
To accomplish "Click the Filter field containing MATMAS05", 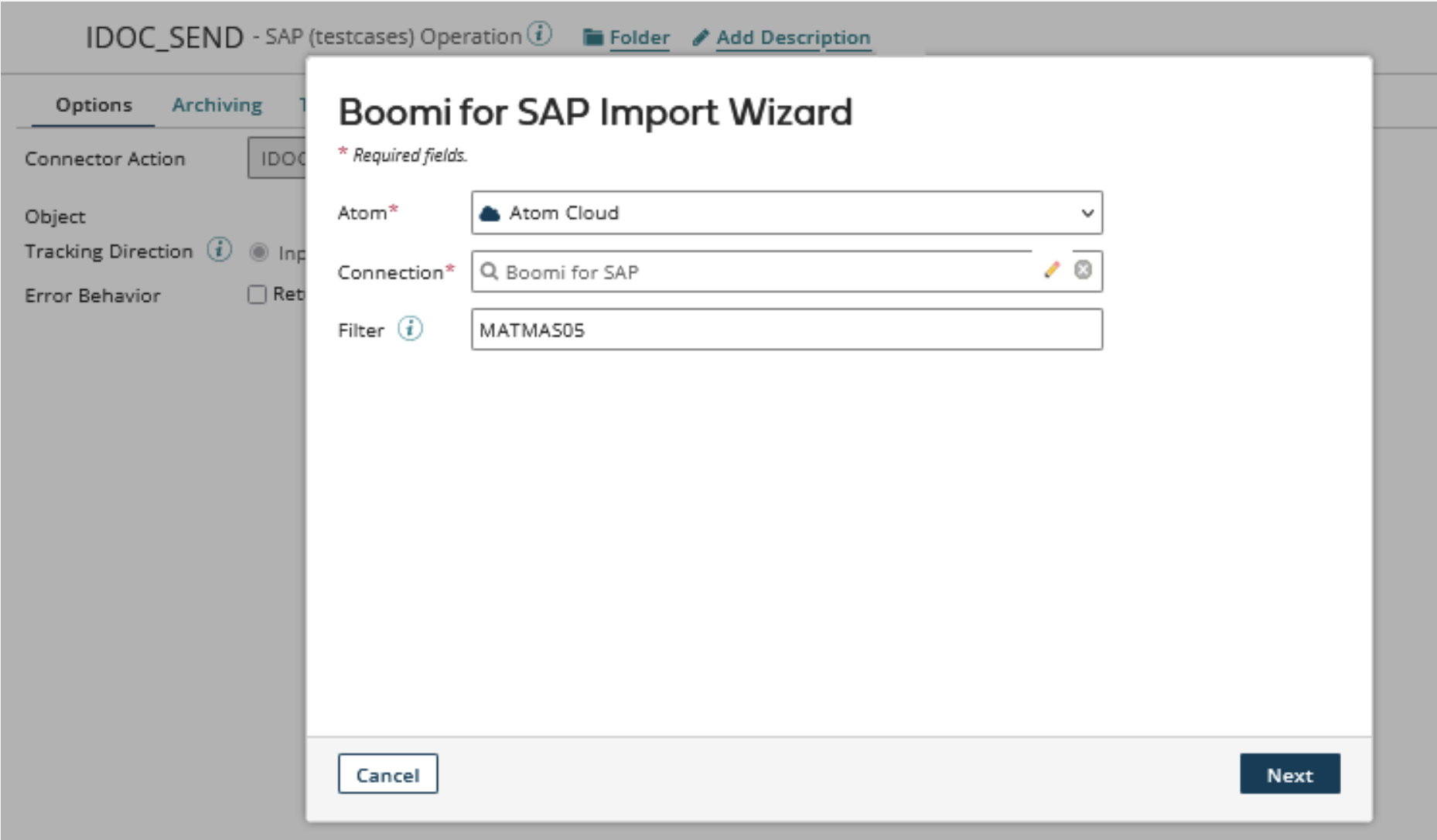I will click(x=786, y=330).
